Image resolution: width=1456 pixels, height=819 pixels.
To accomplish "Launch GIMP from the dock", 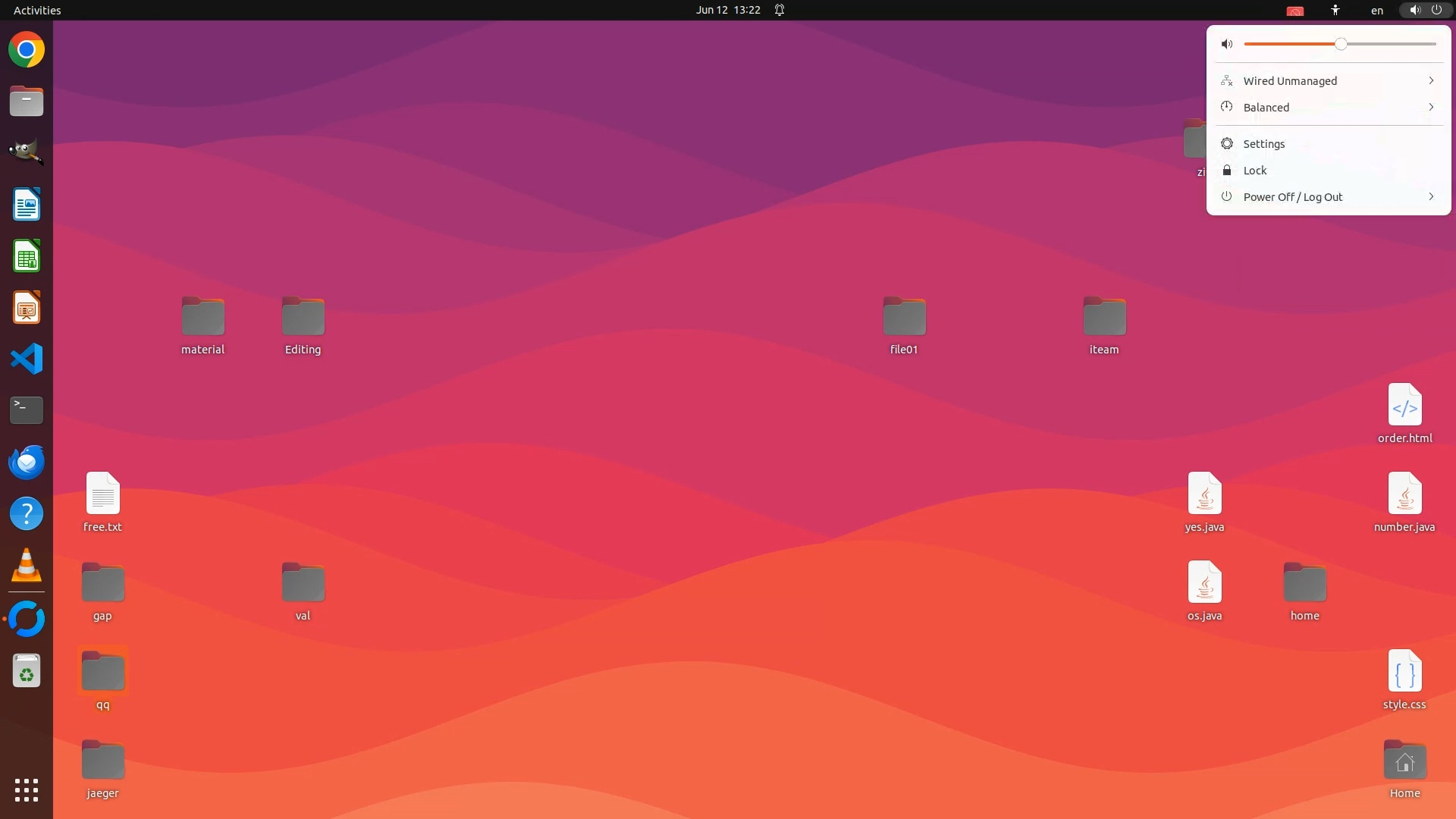I will pyautogui.click(x=27, y=152).
